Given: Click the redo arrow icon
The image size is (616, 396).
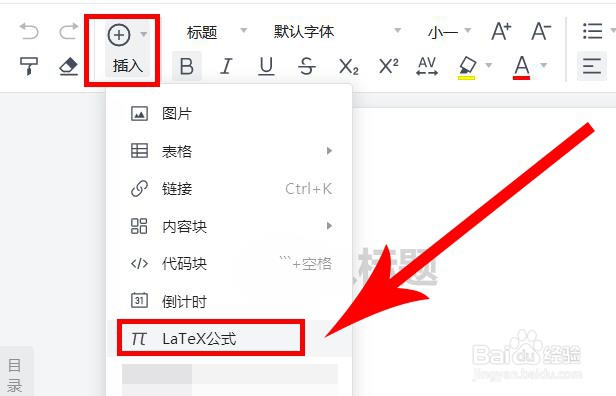Looking at the screenshot, I should [68, 31].
